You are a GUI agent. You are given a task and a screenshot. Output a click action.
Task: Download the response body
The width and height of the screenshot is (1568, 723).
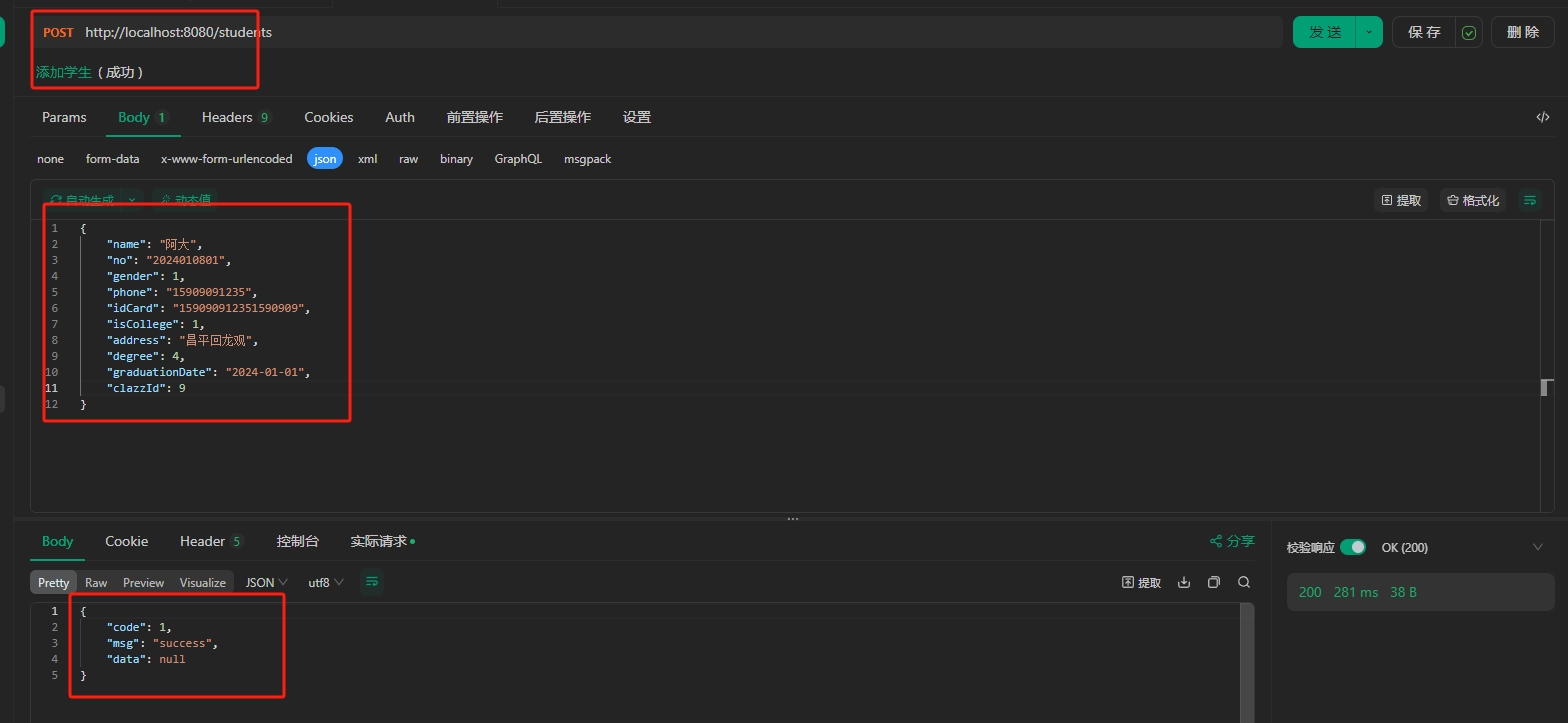(x=1184, y=582)
